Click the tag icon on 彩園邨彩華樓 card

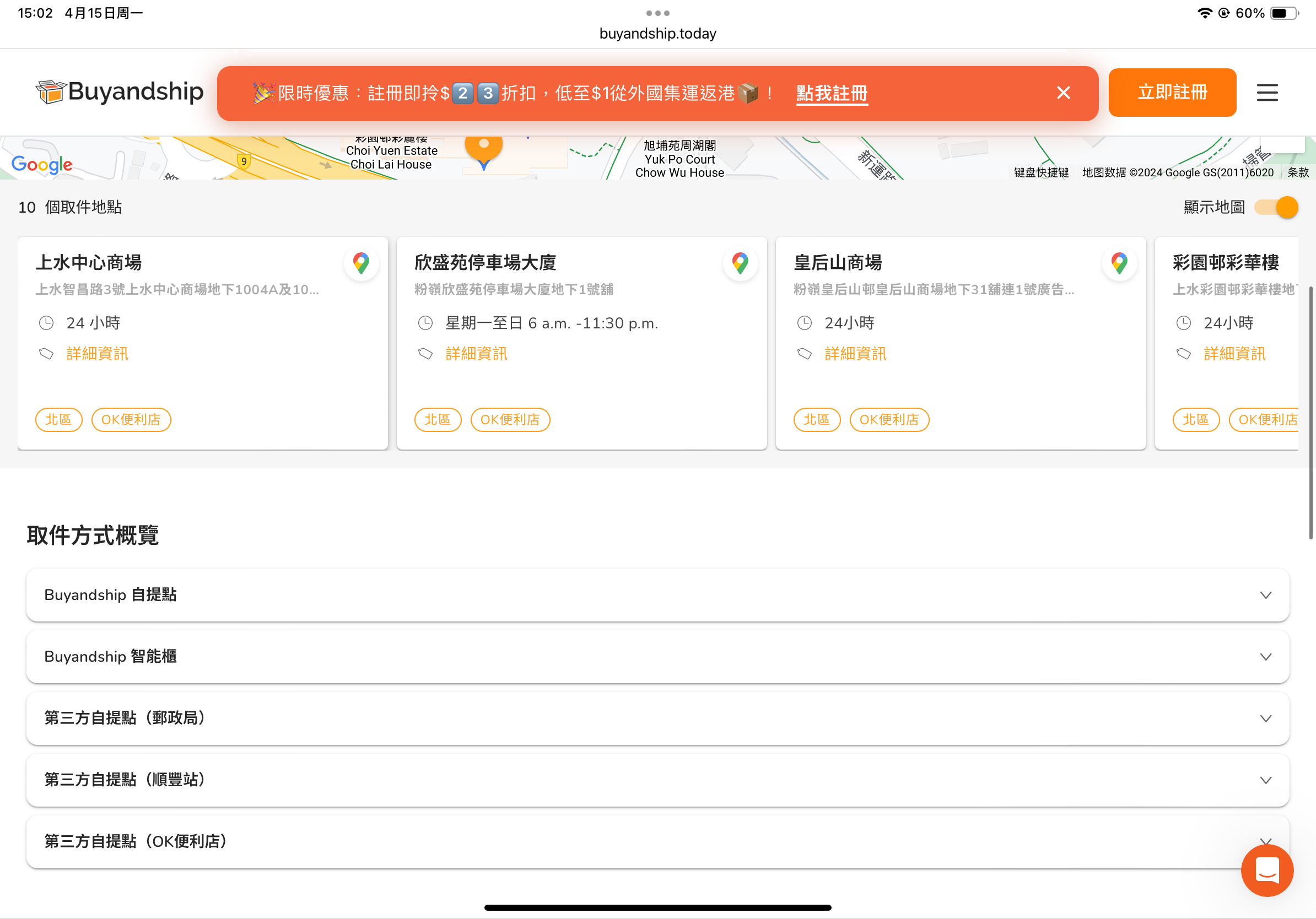click(x=1184, y=354)
